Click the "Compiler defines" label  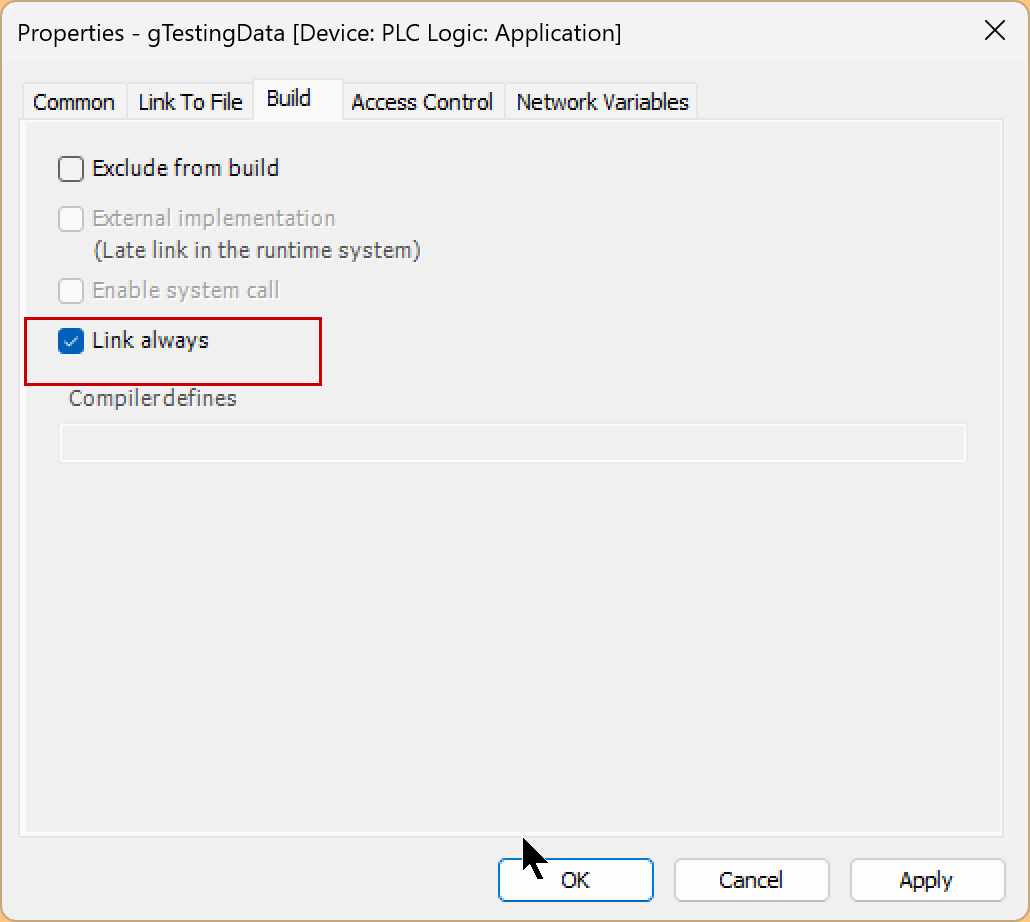coord(153,398)
